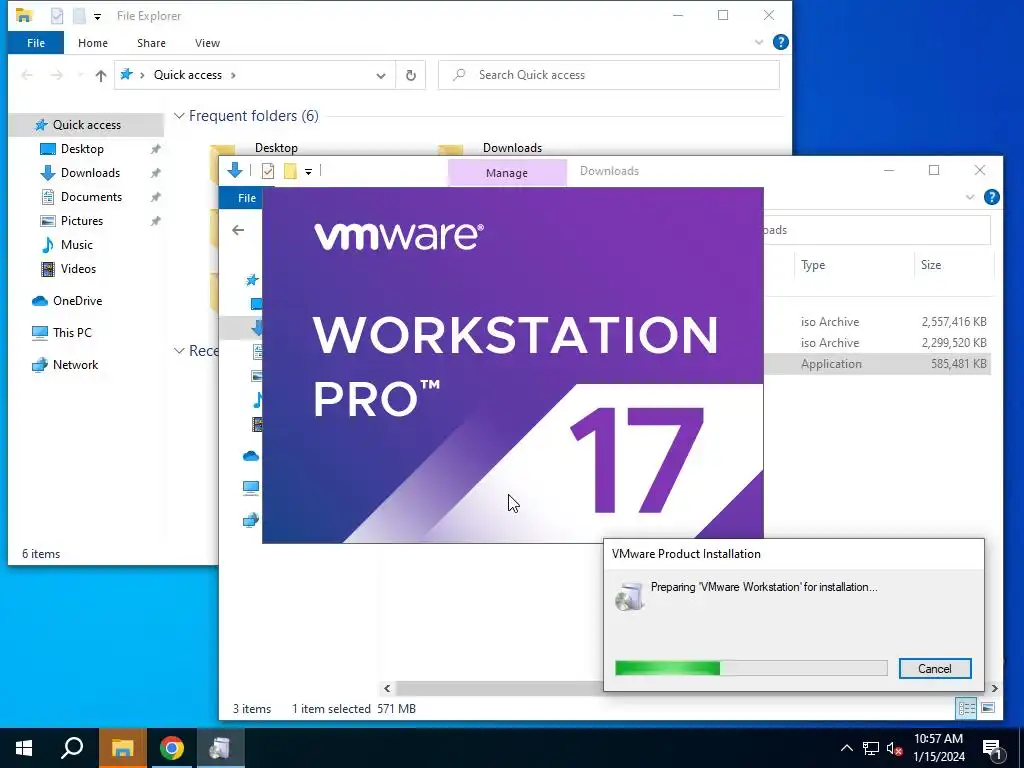The width and height of the screenshot is (1024, 768).
Task: Open Quick Access Toolbar dropdown in File Explorer
Action: (97, 16)
